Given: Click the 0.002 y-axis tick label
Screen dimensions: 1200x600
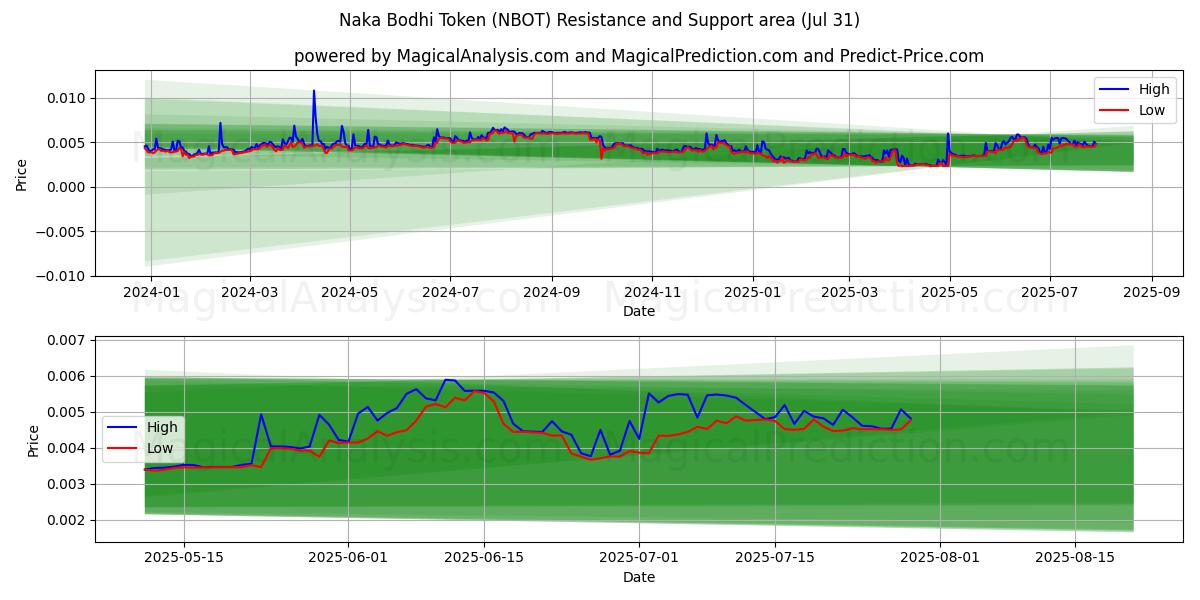Looking at the screenshot, I should tap(69, 520).
